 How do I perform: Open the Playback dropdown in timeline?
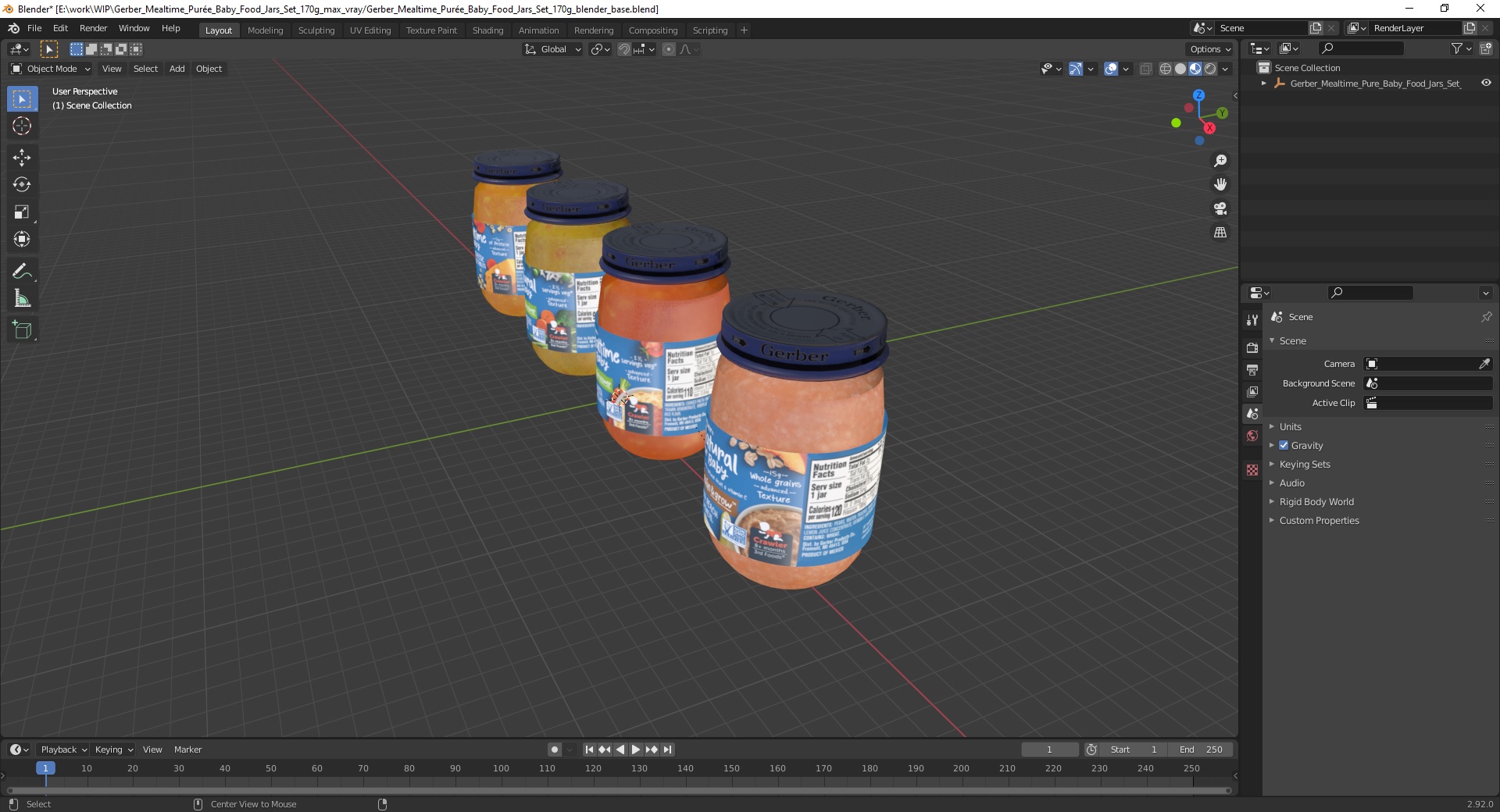pyautogui.click(x=63, y=750)
